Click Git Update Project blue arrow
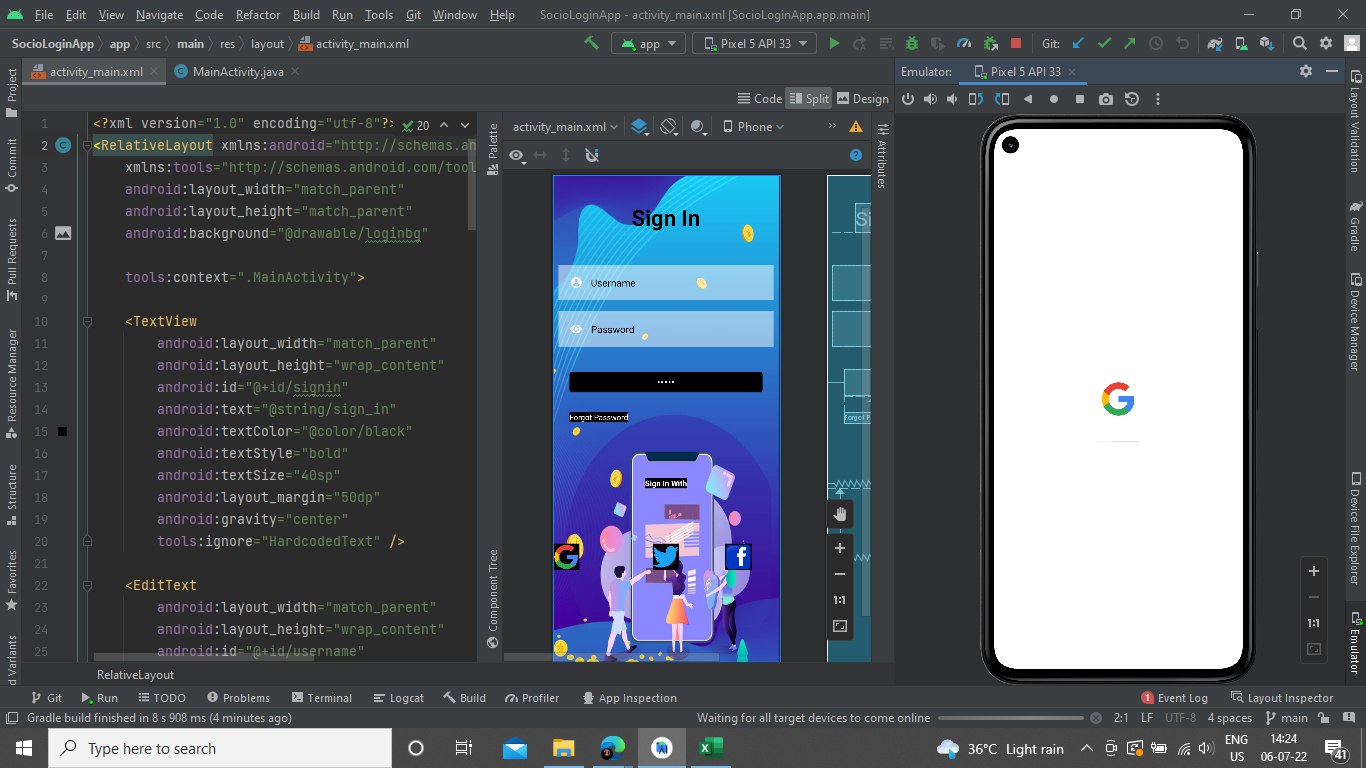Screen dimensions: 1366x768 (1078, 44)
